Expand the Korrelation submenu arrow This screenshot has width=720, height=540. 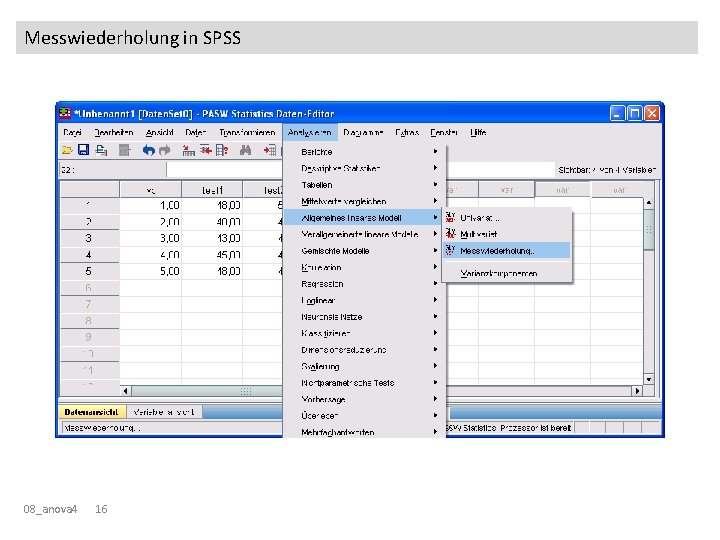pyautogui.click(x=435, y=267)
